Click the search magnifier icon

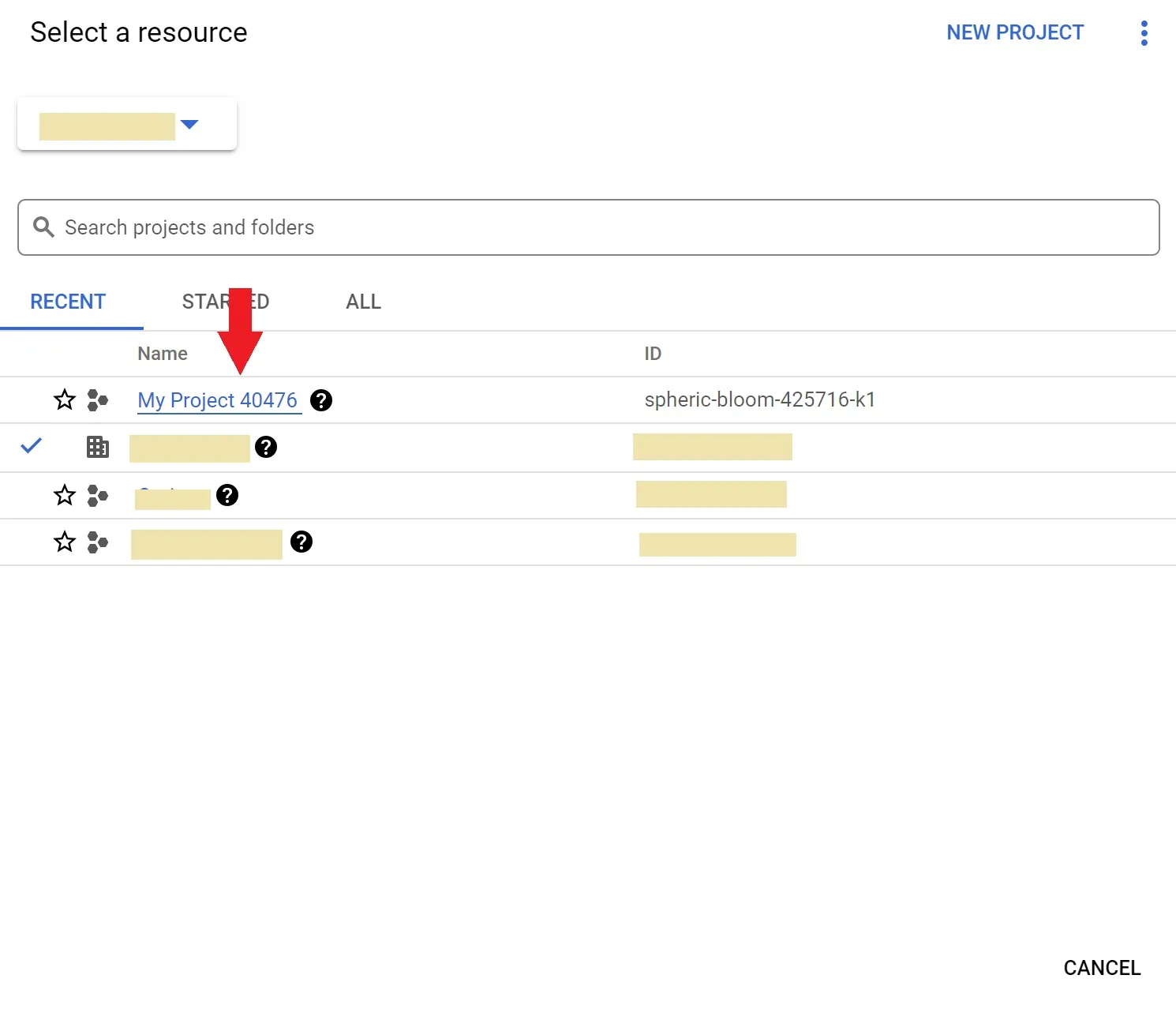coord(43,227)
